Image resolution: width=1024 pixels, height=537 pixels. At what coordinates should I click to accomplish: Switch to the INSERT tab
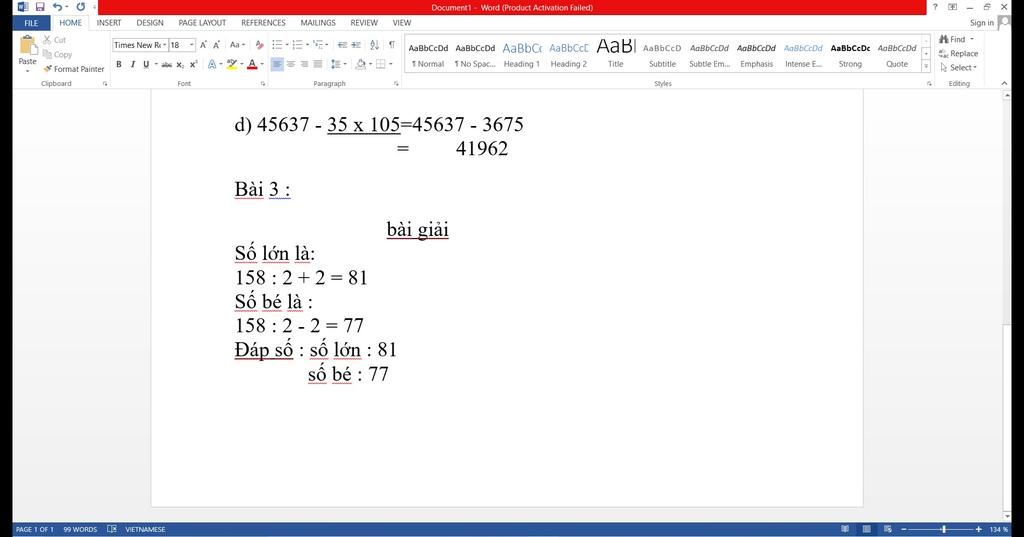109,23
